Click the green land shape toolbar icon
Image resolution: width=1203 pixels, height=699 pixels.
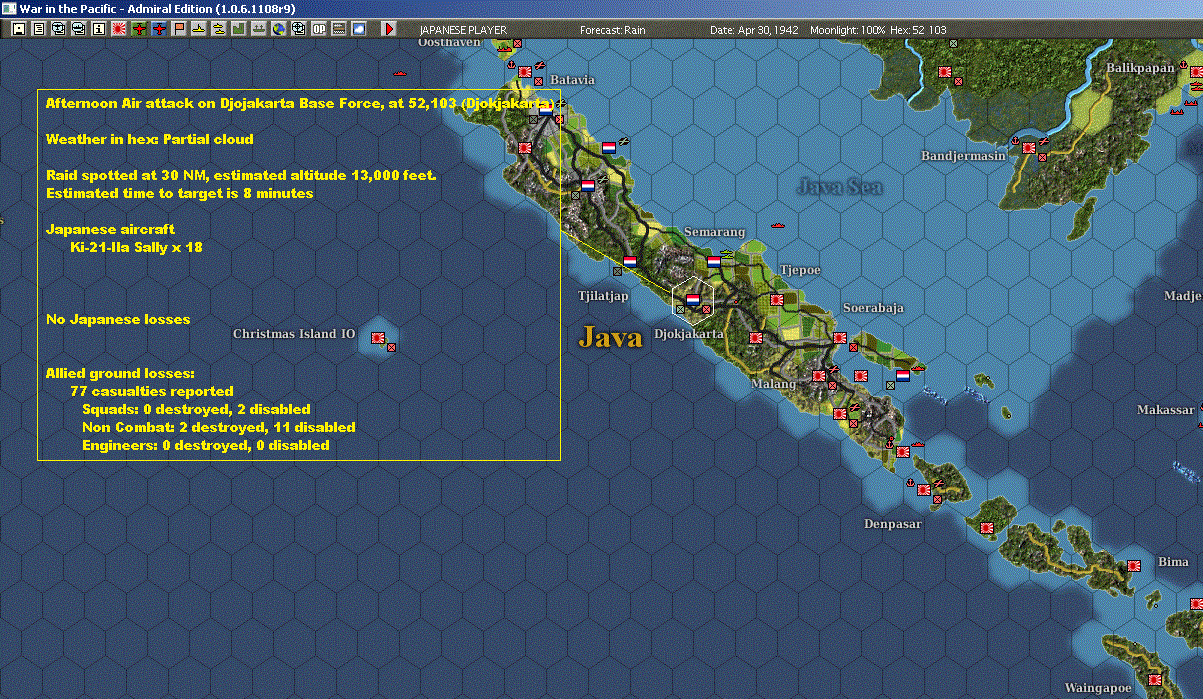point(239,29)
